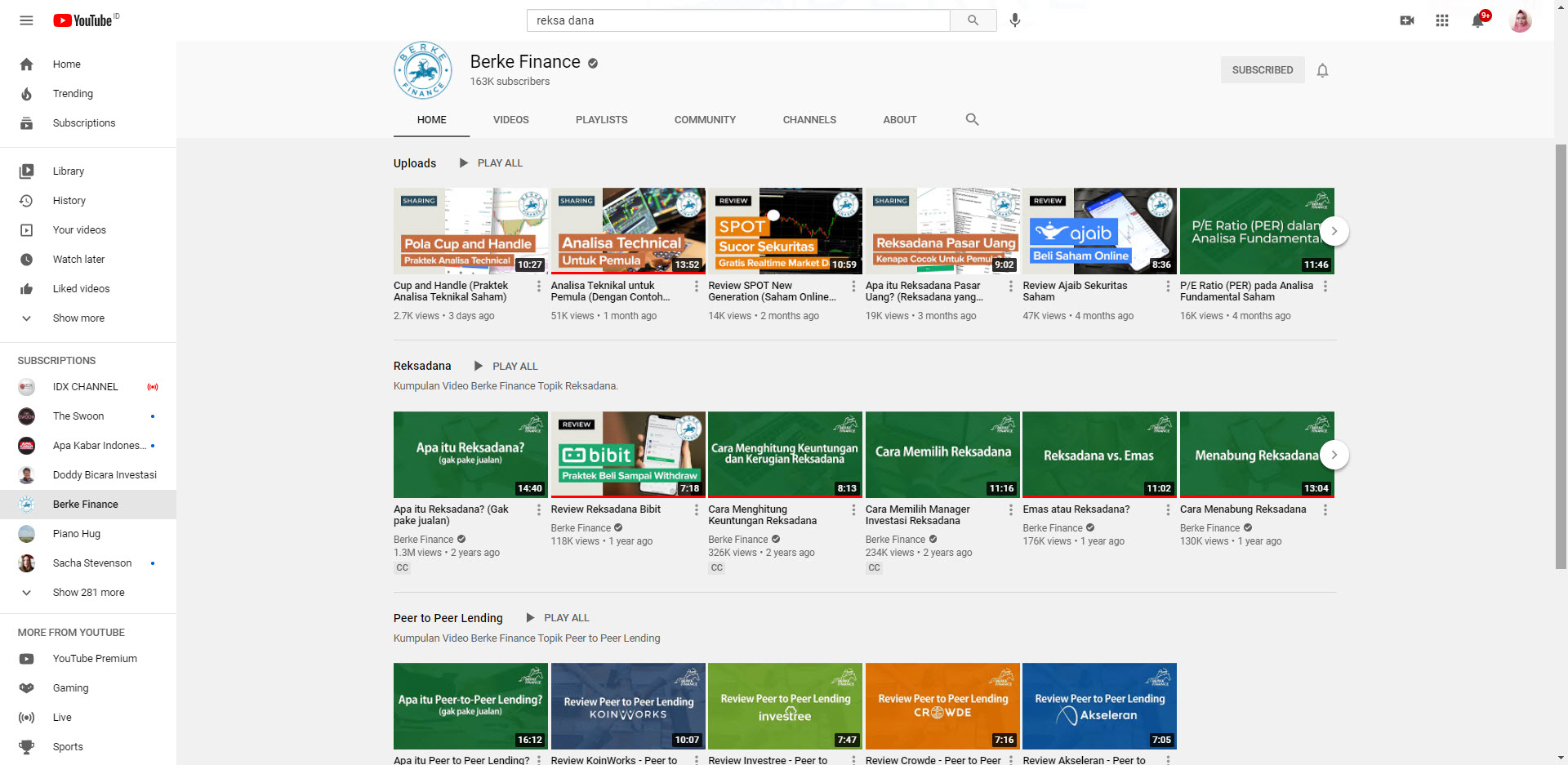Screen dimensions: 1568x765
Task: Open Library in sidebar
Action: click(x=88, y=171)
